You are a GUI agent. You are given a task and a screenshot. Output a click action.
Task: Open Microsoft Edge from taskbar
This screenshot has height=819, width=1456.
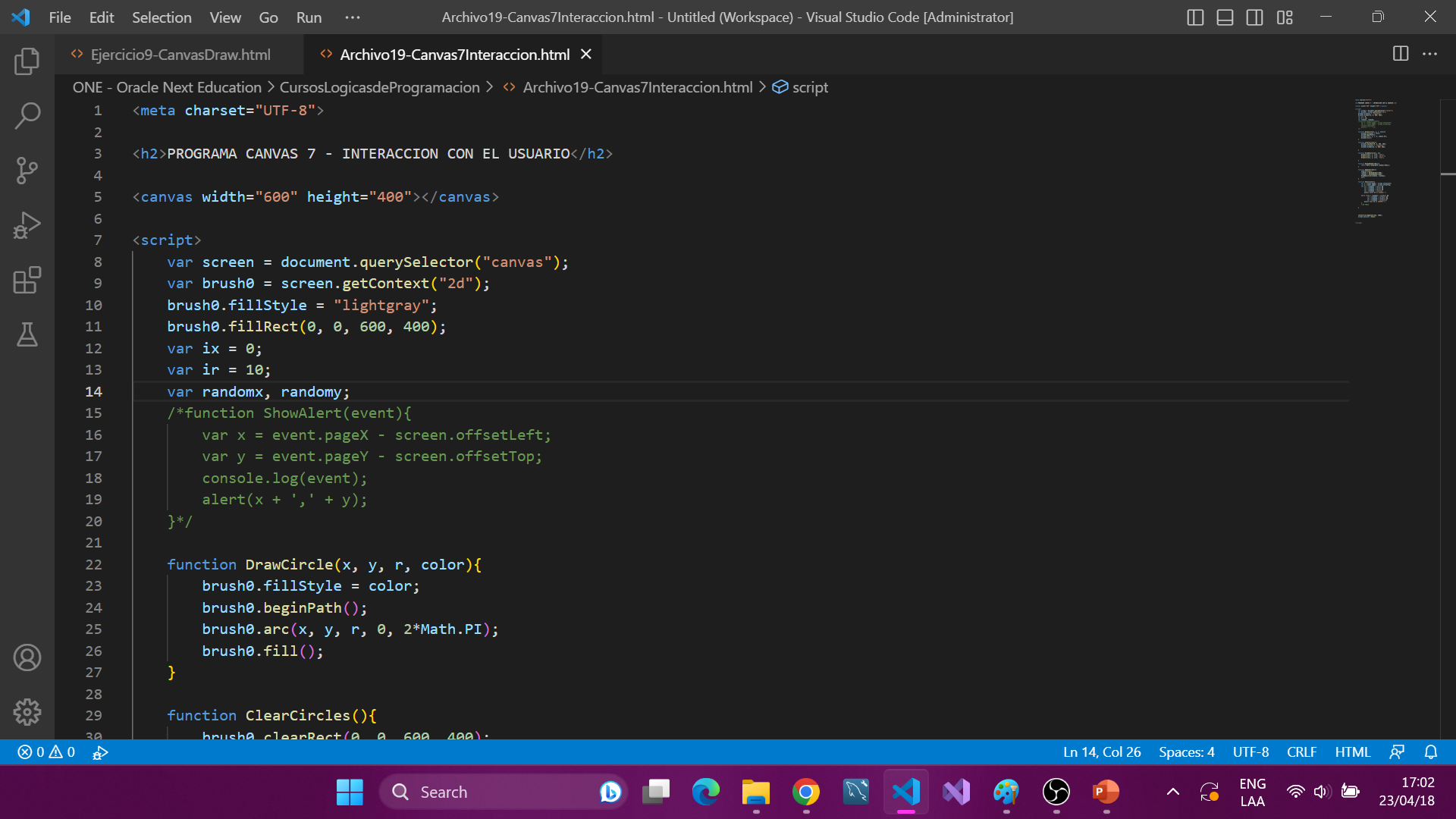click(x=705, y=792)
